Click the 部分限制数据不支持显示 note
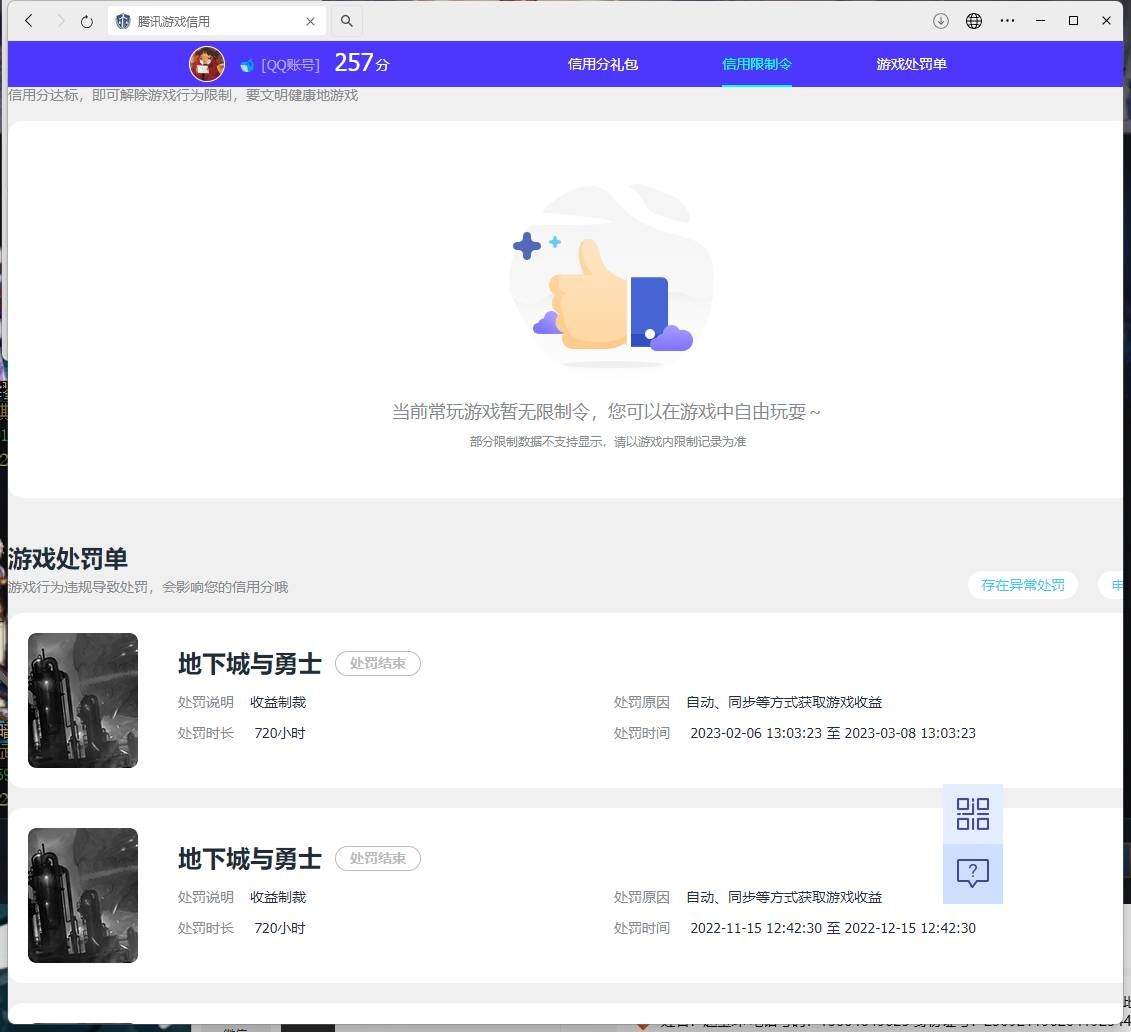The width and height of the screenshot is (1131, 1032). tap(607, 441)
